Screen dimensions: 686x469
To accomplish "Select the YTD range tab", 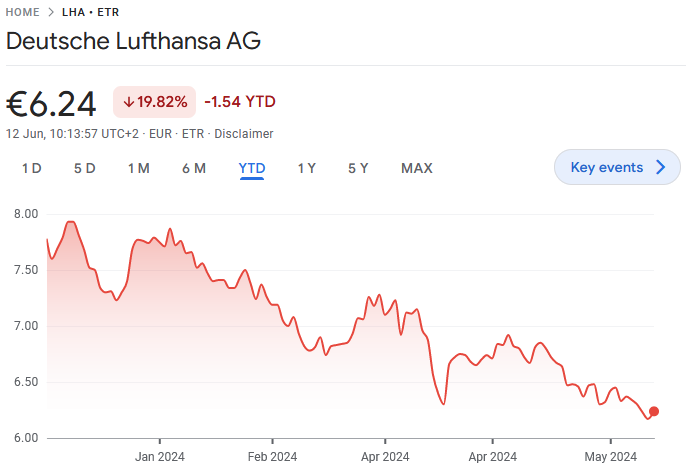I will [252, 168].
